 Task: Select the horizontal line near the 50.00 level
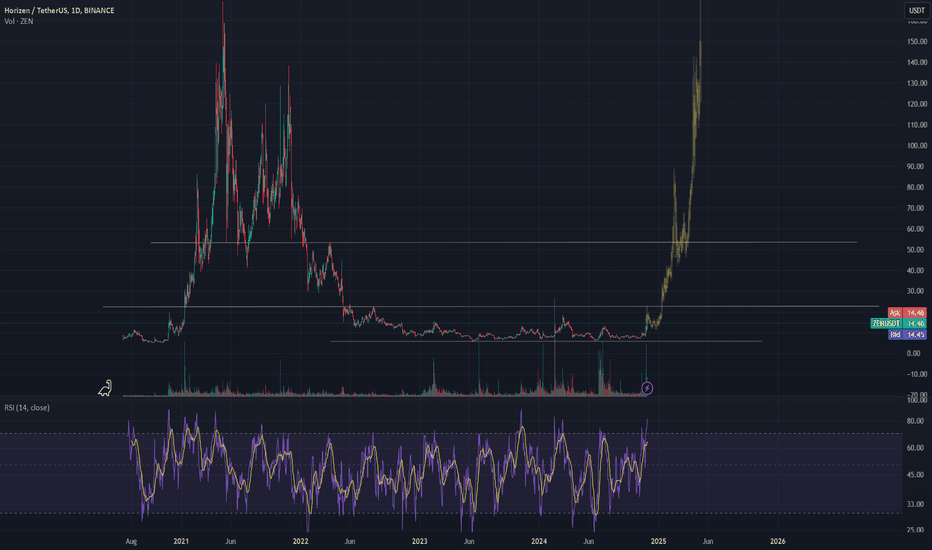click(x=504, y=242)
